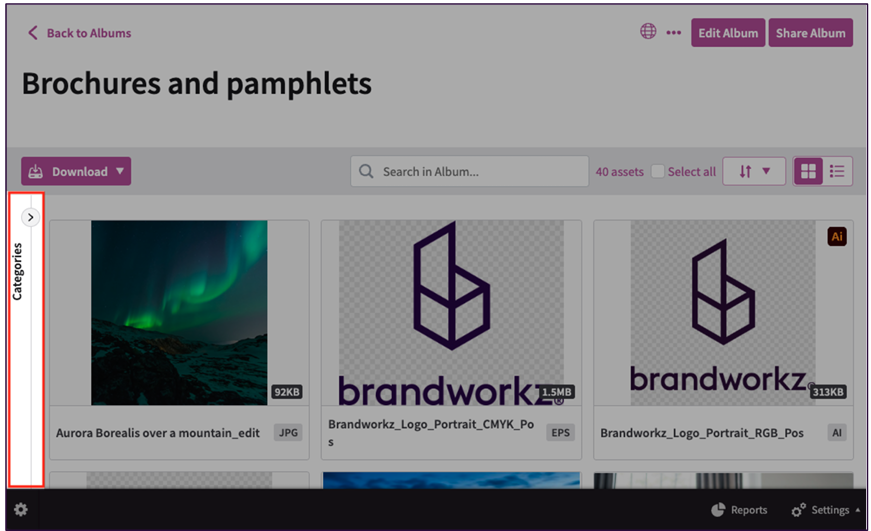Switch to grid view
Viewport: 871px width, 531px height.
point(808,171)
